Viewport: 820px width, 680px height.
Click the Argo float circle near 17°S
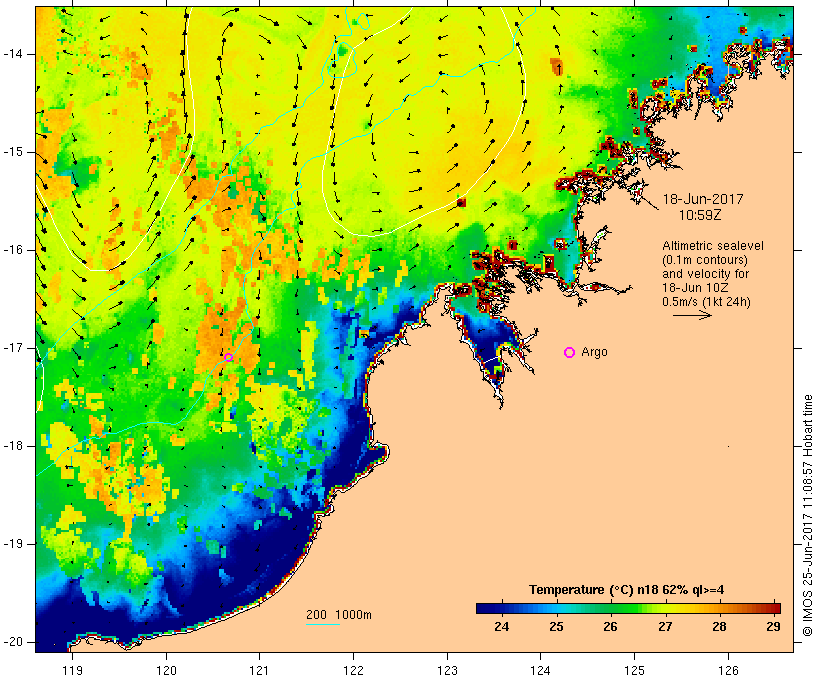click(229, 357)
